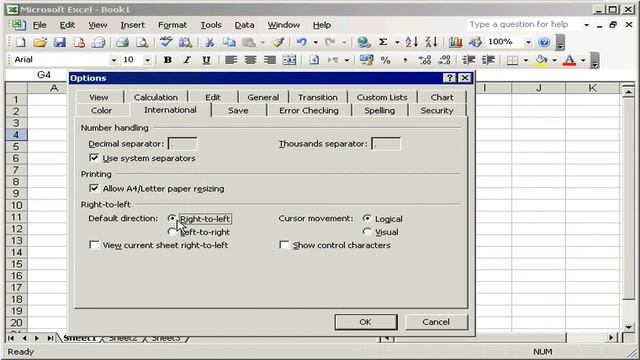Center the cell text
640x360 pixels.
click(250, 60)
